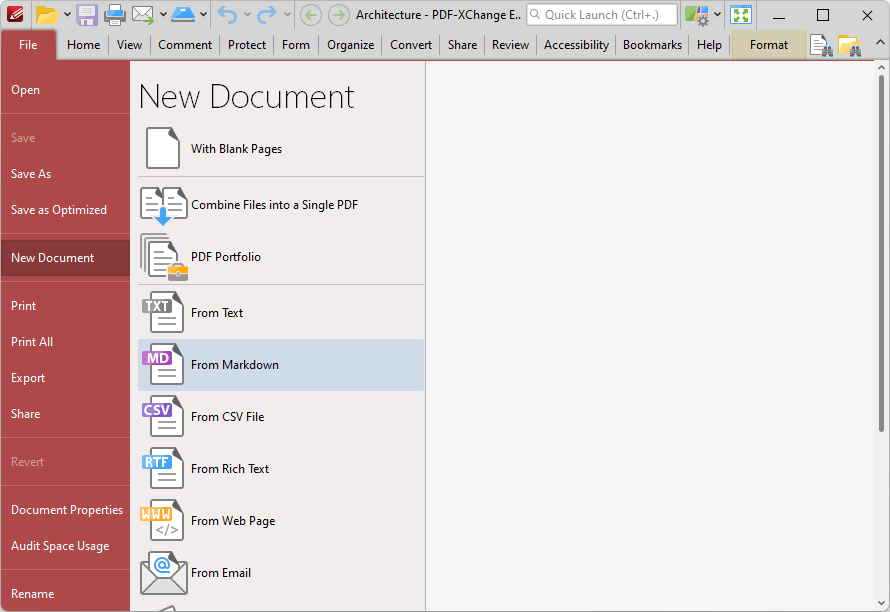Open the Review tab

[510, 45]
